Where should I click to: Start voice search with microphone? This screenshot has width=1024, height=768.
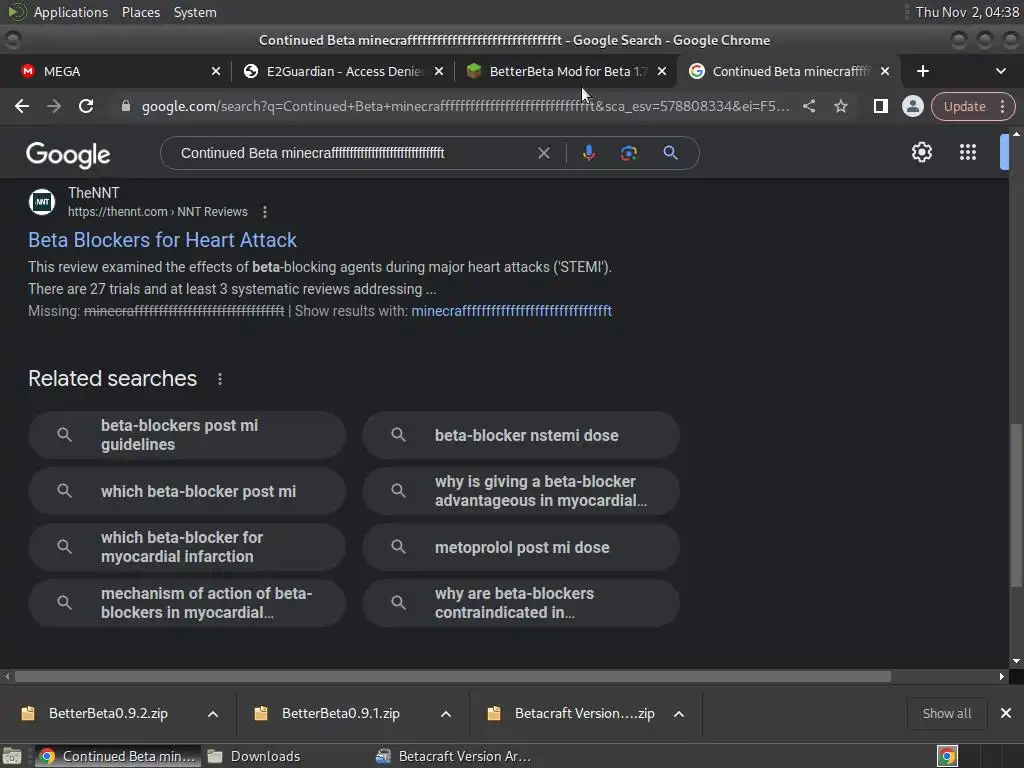588,153
